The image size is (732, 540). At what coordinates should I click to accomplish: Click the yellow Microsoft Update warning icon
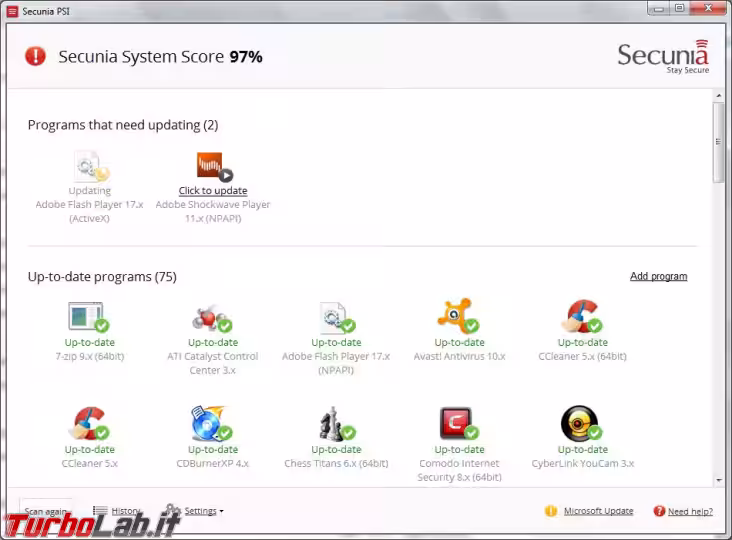pos(551,511)
